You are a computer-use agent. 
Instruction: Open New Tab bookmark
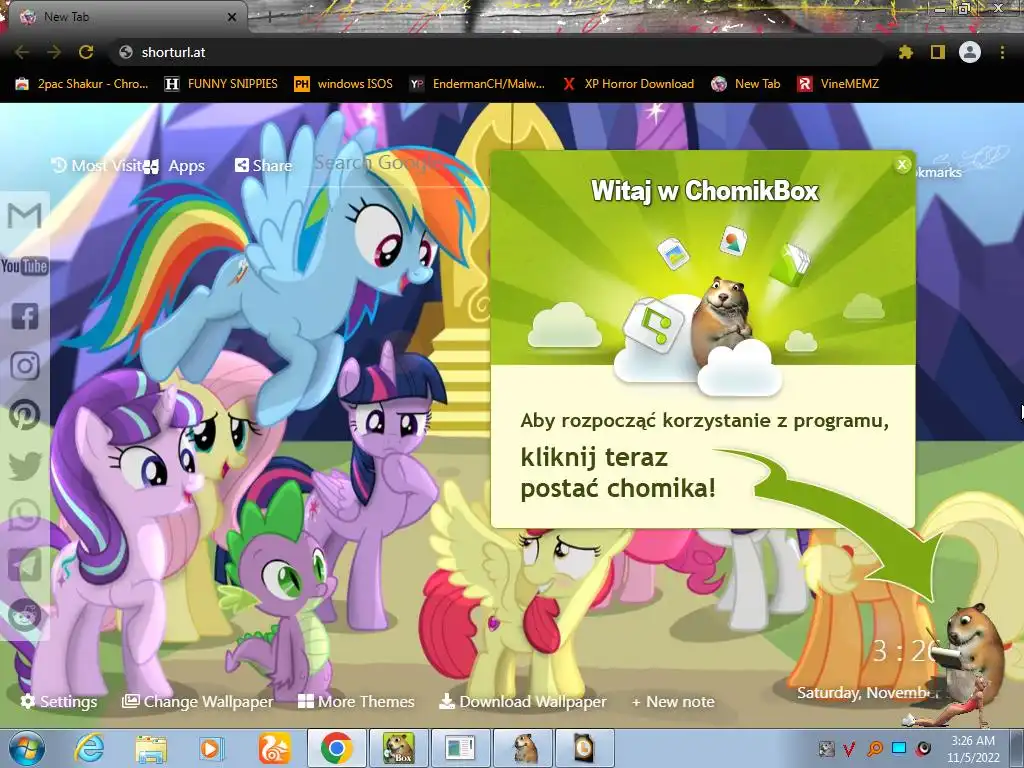(x=746, y=84)
